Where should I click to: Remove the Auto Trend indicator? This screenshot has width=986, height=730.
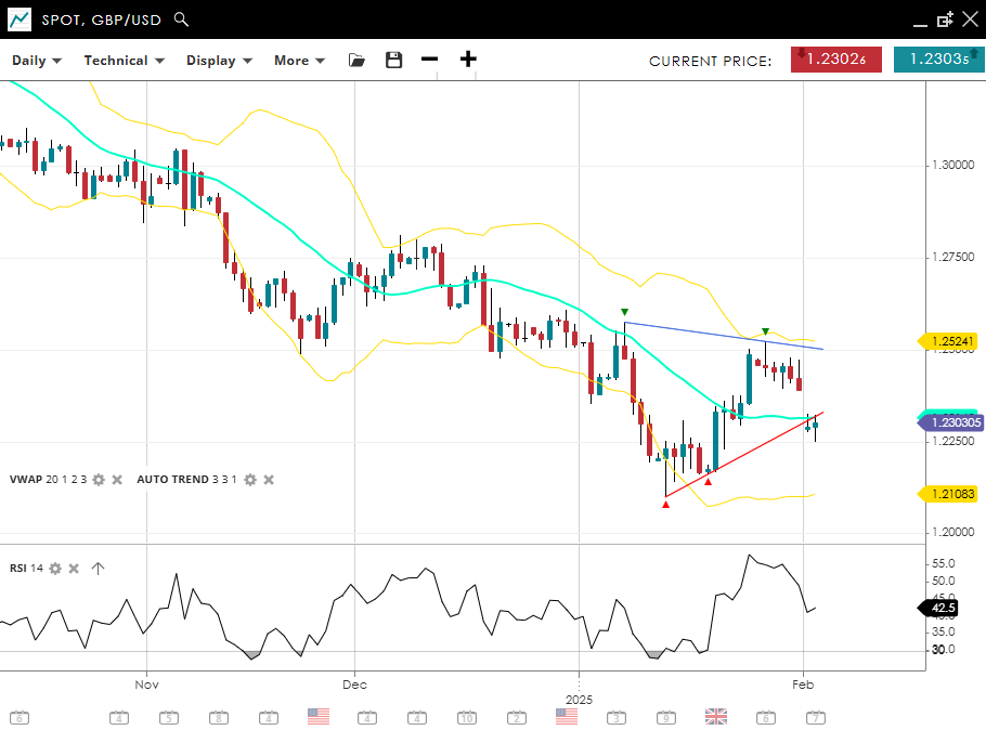tap(269, 480)
